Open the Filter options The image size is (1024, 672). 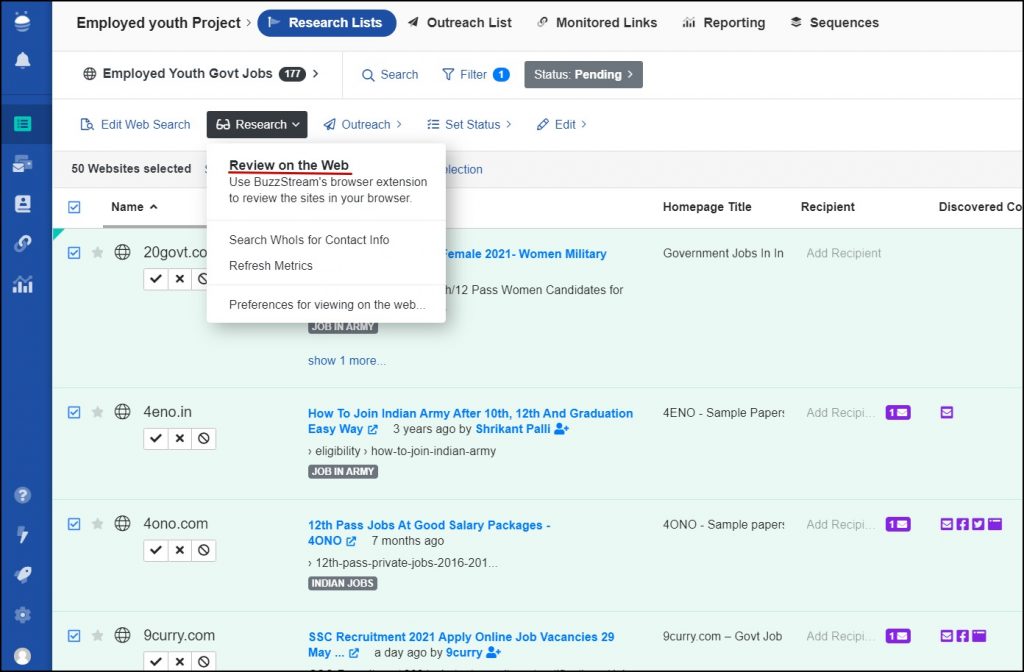click(x=475, y=74)
